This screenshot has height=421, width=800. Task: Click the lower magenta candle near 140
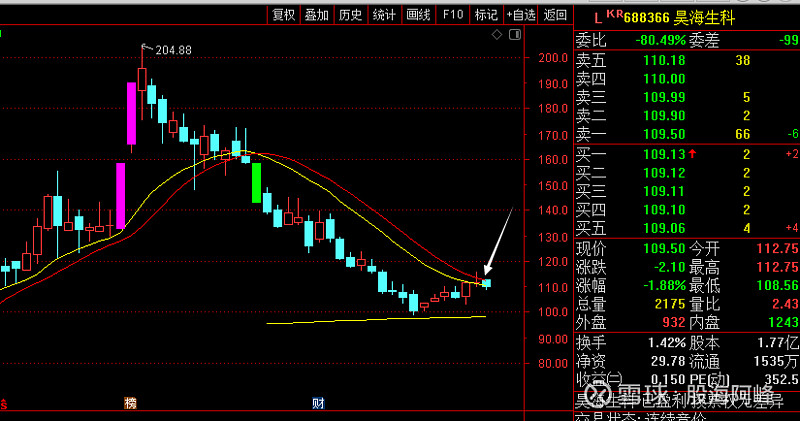(x=120, y=196)
